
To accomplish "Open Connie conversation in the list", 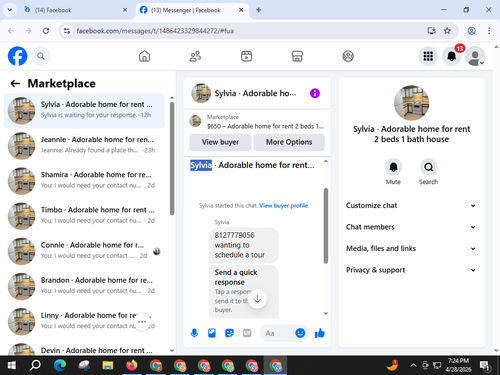I will [84, 251].
